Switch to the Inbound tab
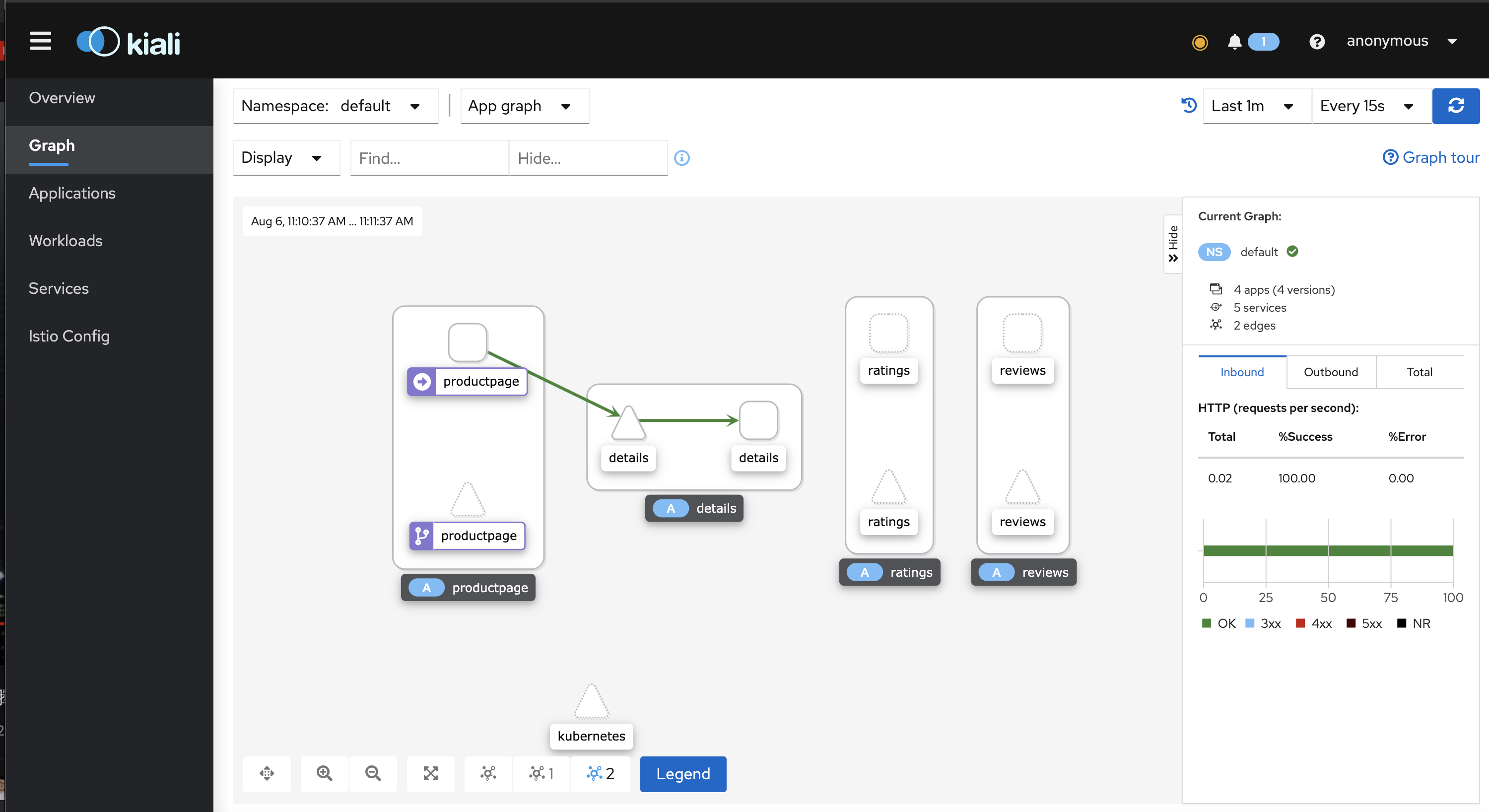1489x812 pixels. coord(1242,372)
